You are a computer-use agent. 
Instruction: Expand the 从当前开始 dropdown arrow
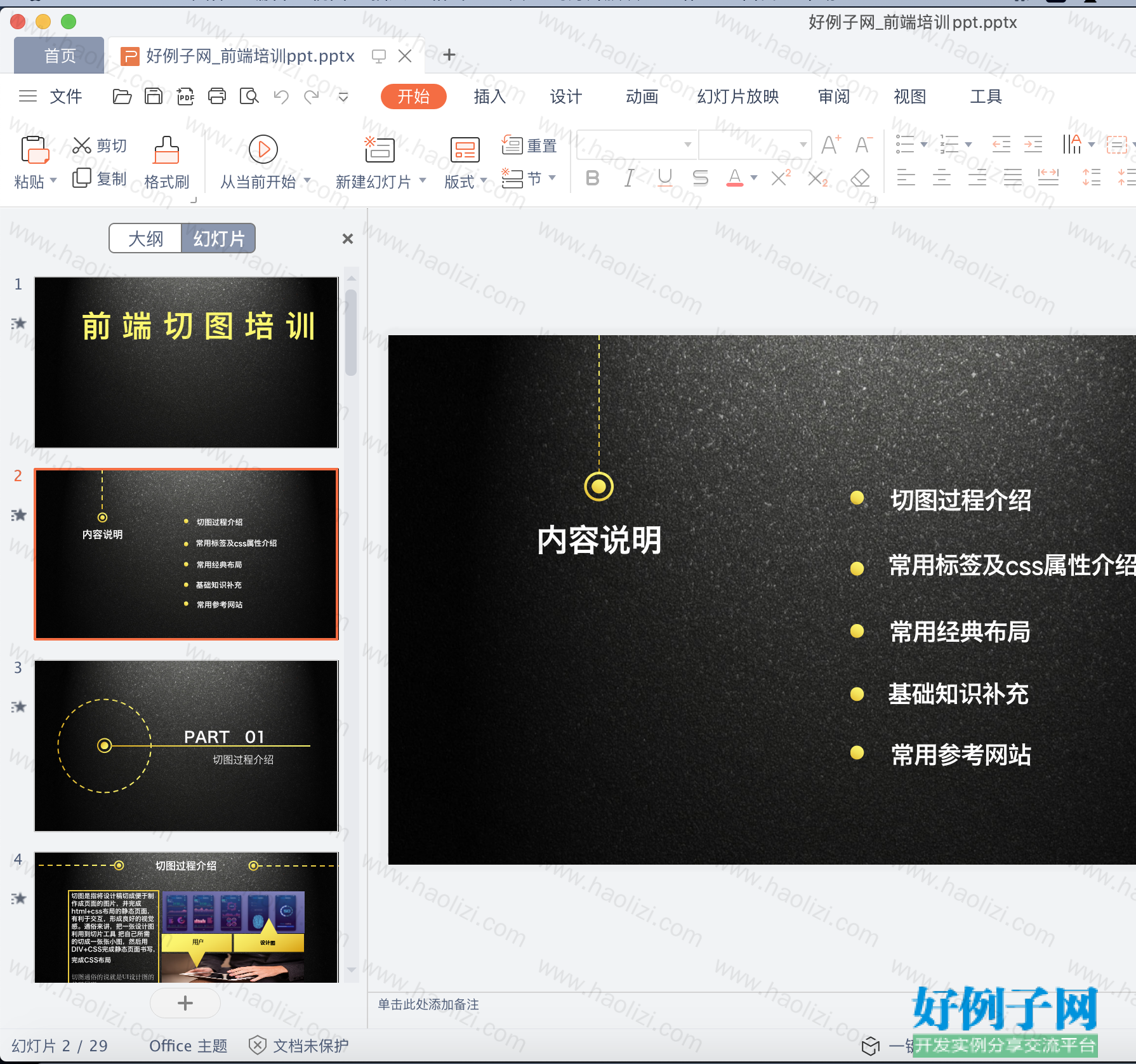click(307, 181)
